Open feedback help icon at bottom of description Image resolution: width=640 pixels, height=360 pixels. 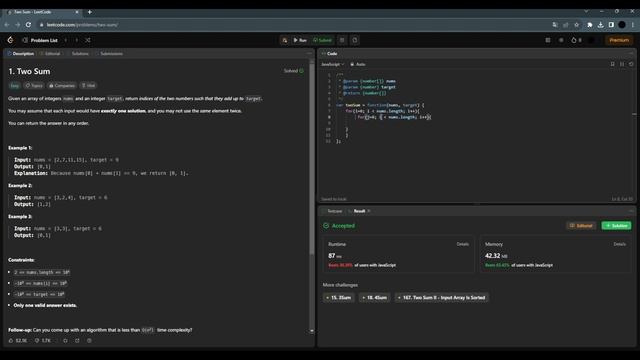coord(89,340)
